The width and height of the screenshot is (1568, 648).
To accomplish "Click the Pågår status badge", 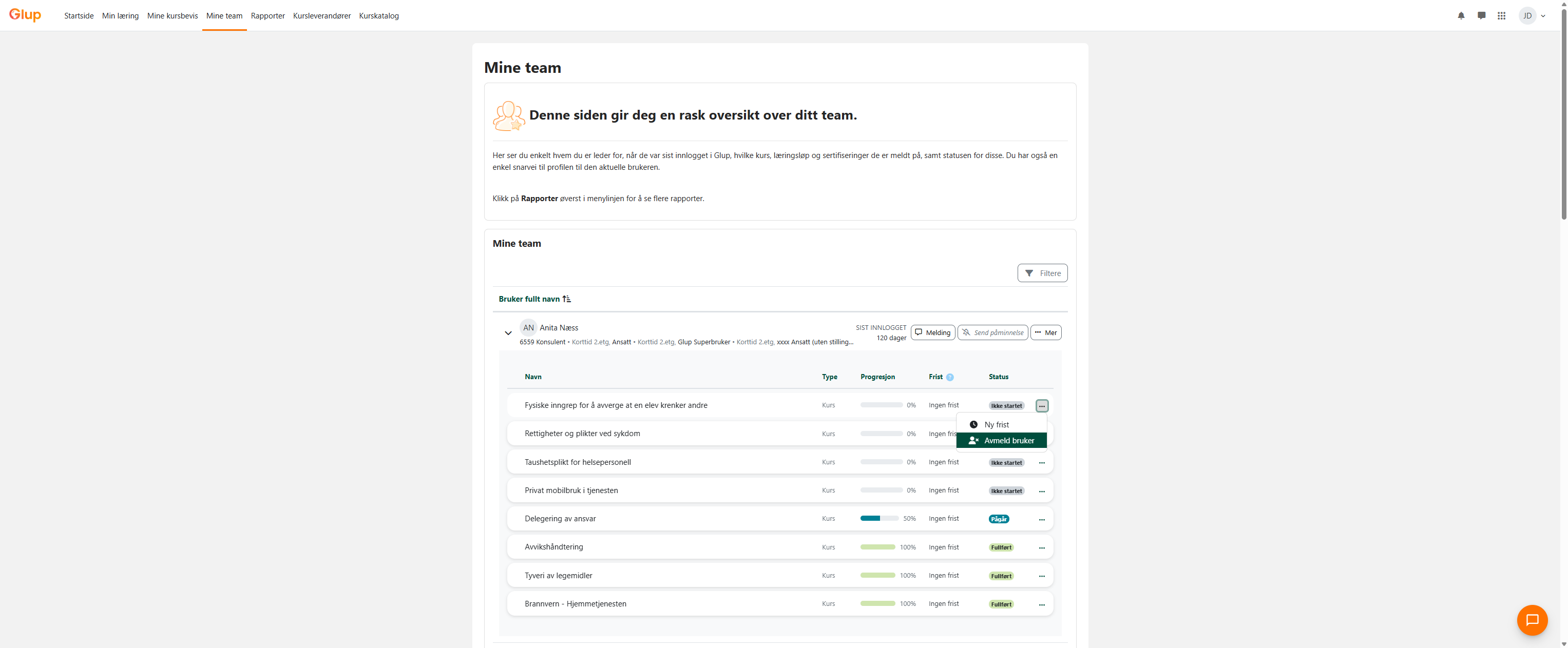I will click(x=998, y=519).
